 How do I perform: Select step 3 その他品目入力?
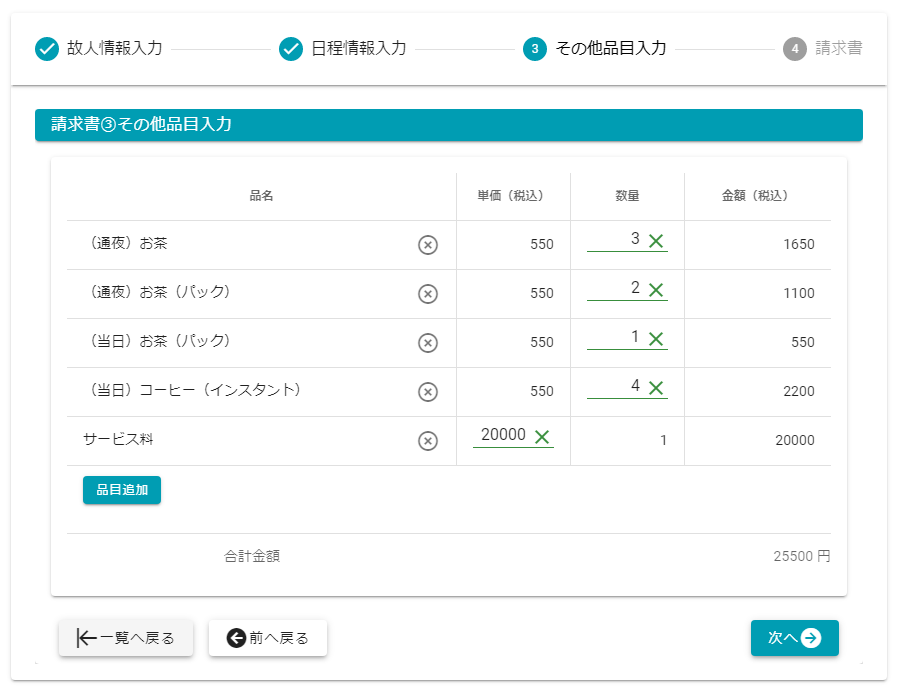595,48
